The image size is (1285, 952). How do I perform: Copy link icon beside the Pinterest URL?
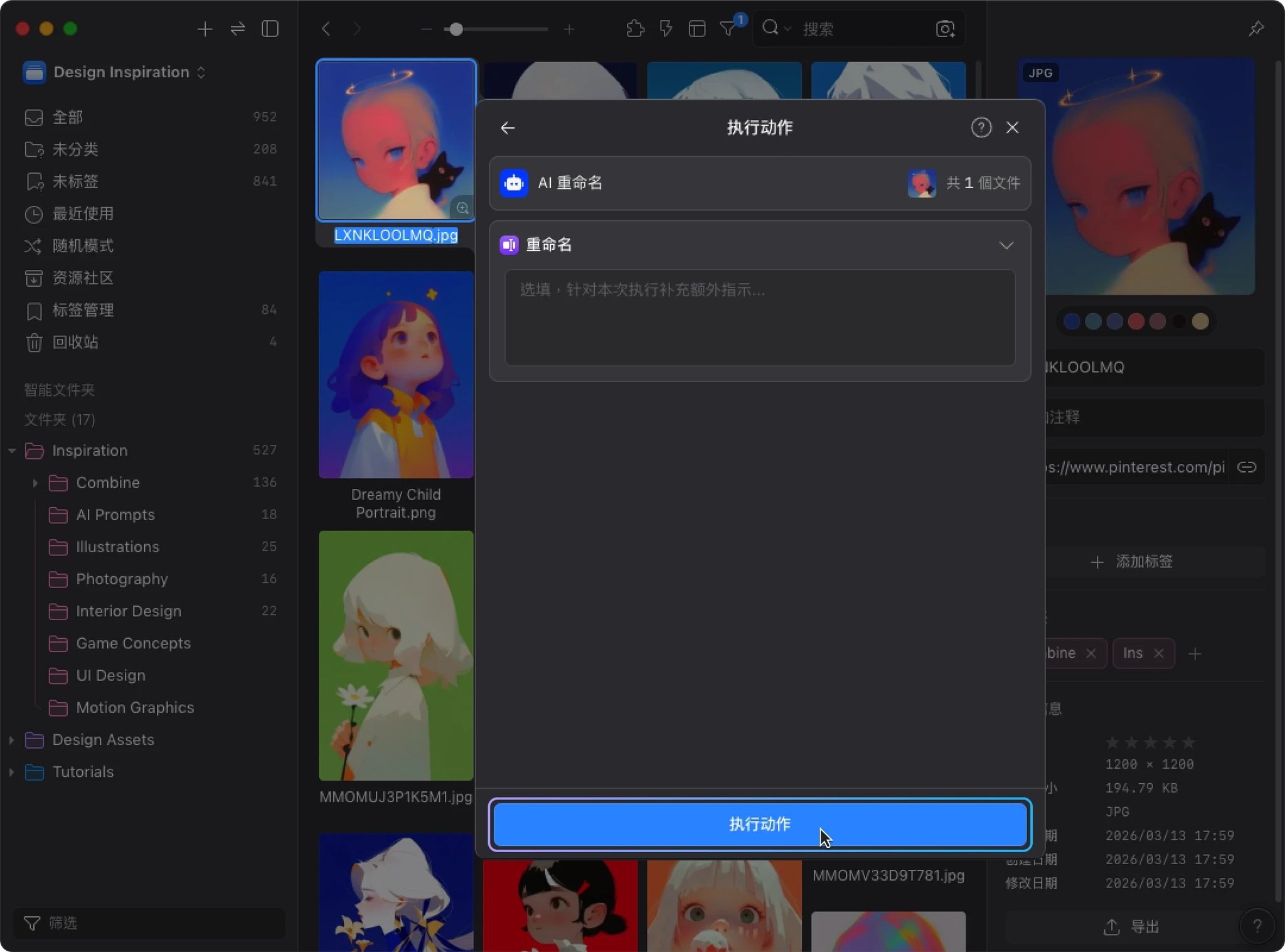tap(1246, 467)
